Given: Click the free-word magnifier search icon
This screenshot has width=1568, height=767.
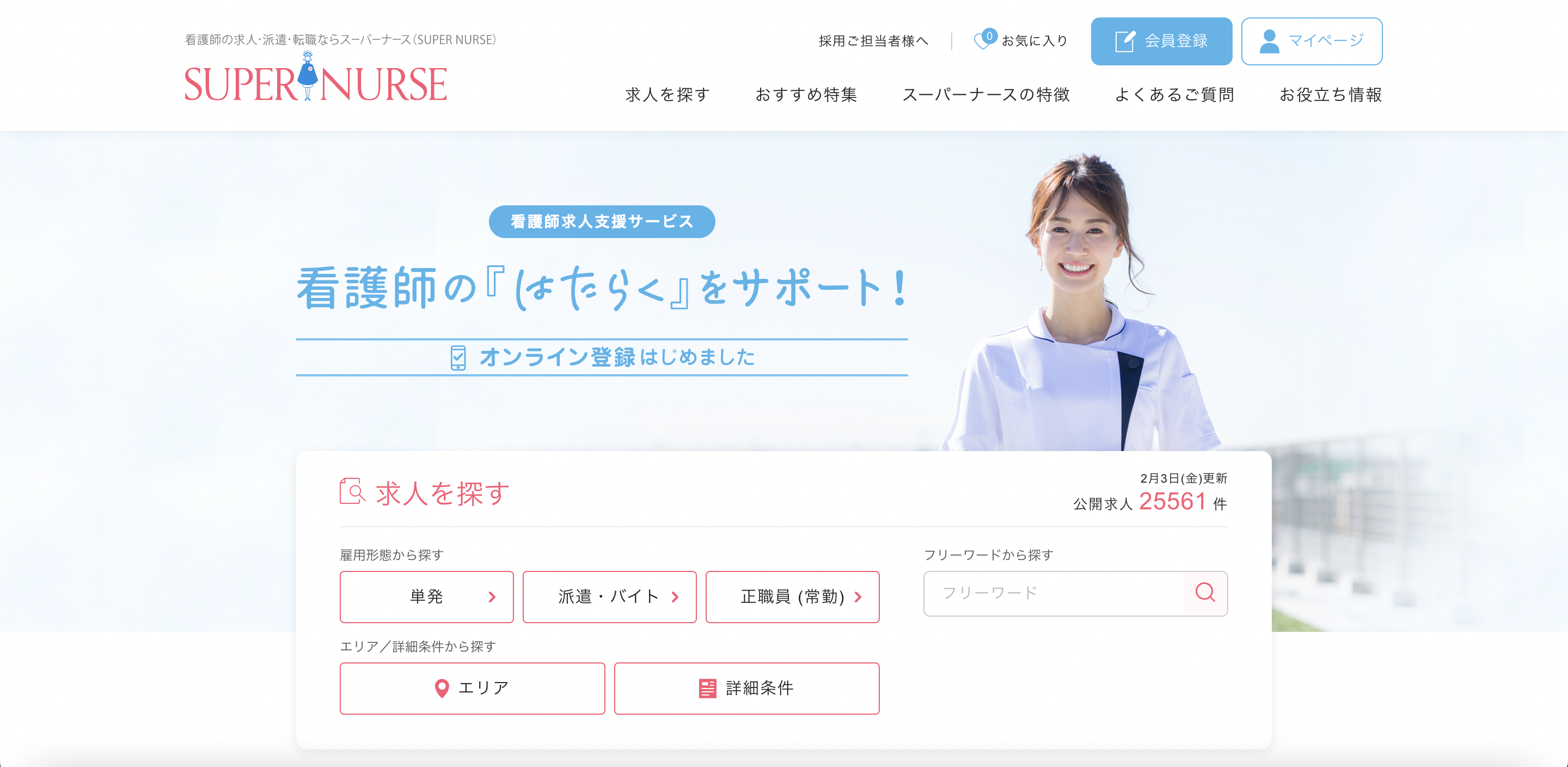Looking at the screenshot, I should click(x=1205, y=593).
